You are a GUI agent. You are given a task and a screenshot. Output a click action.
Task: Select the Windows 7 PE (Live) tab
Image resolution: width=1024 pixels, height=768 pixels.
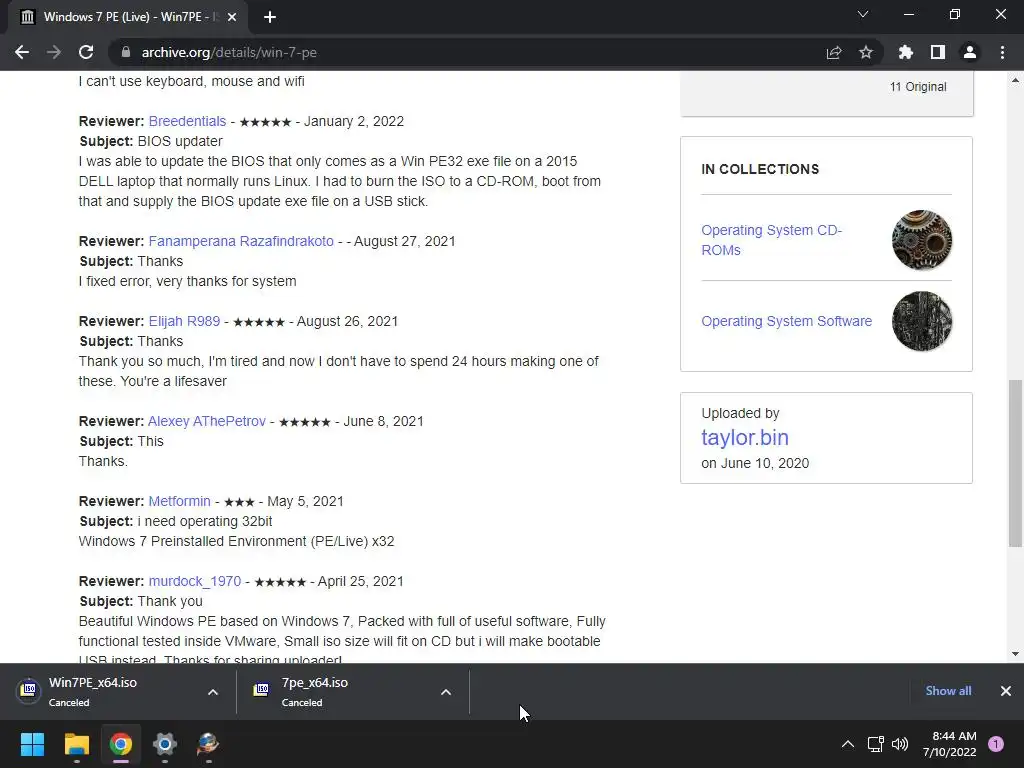coord(128,17)
